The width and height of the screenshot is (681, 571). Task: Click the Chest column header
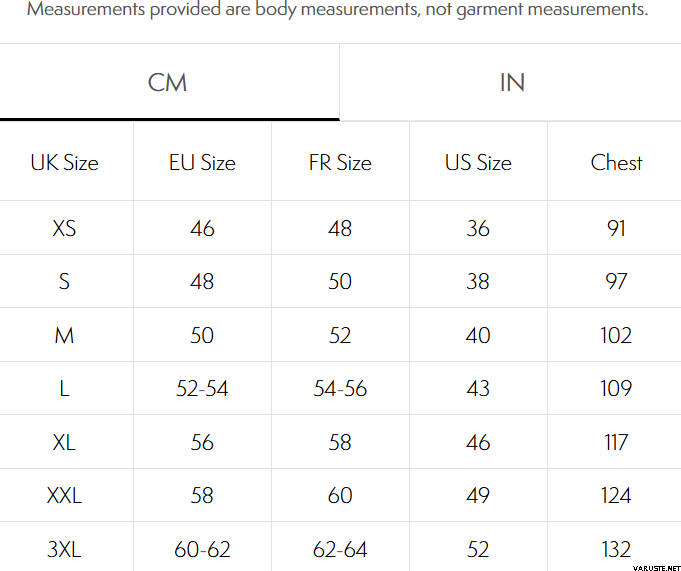click(x=616, y=163)
